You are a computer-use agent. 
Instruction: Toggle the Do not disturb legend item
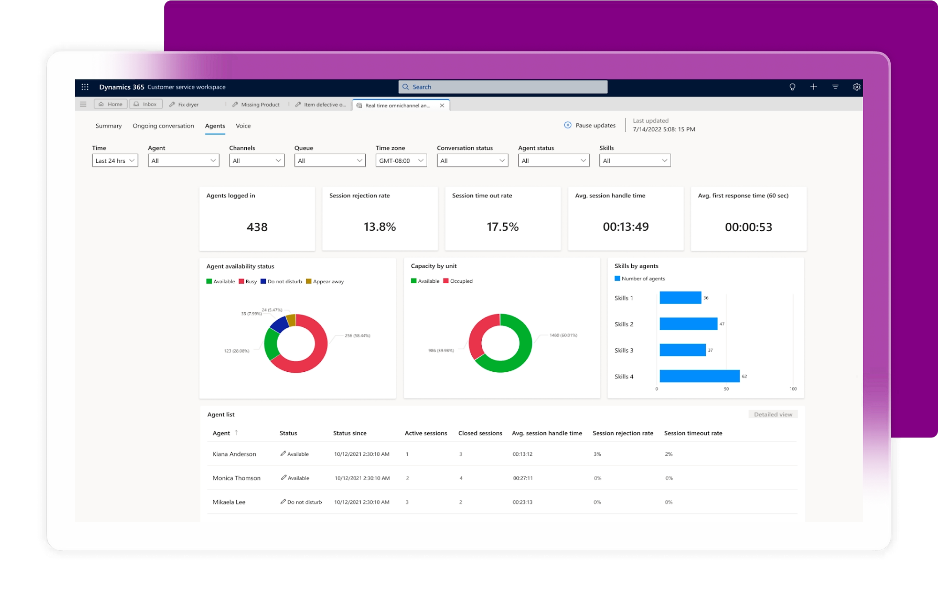coord(283,281)
